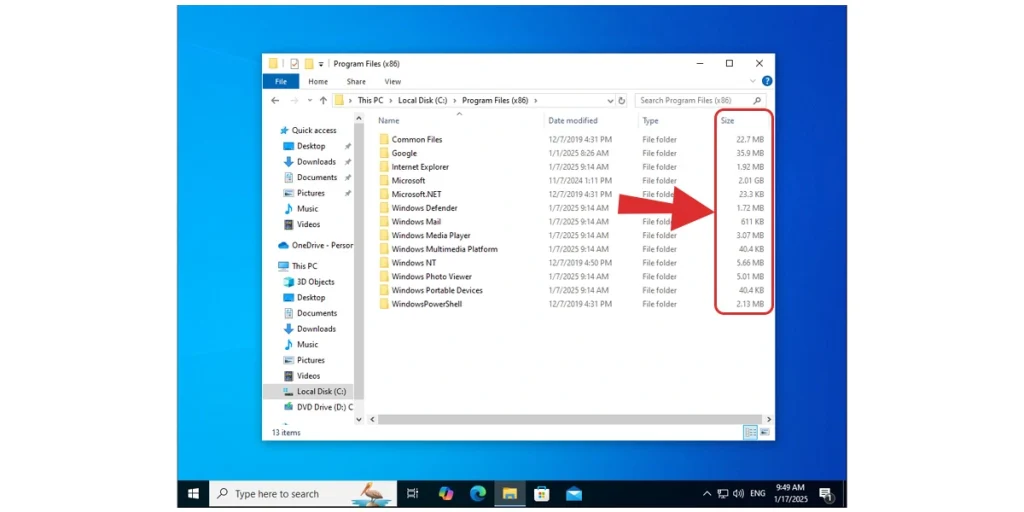1024x512 pixels.
Task: Click the Windows Defender folder icon
Action: (x=384, y=208)
